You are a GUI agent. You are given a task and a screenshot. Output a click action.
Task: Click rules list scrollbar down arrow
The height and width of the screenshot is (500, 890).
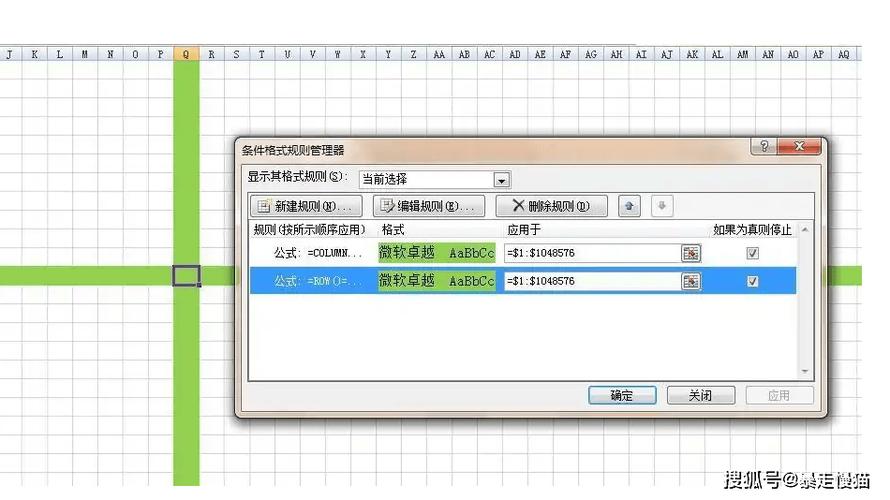coord(805,371)
